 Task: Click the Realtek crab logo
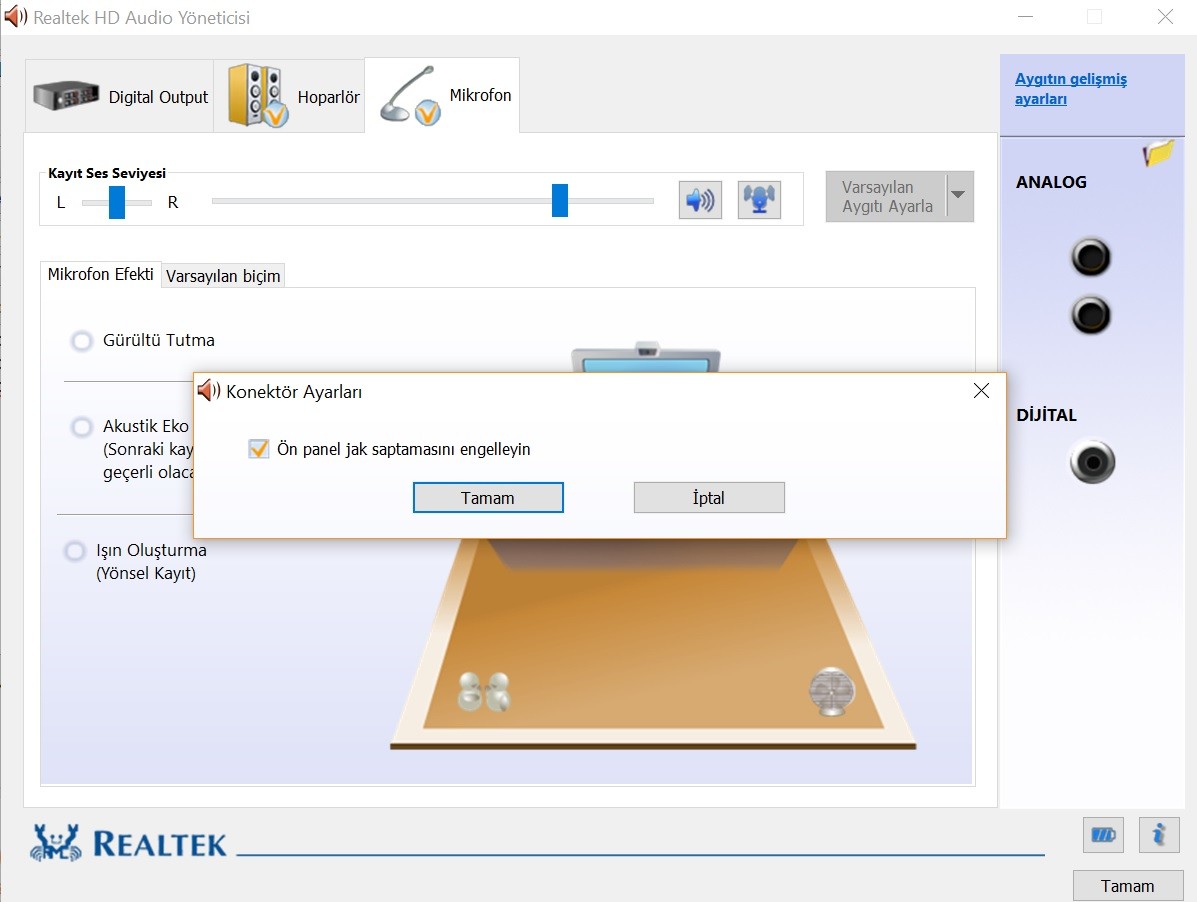point(55,842)
